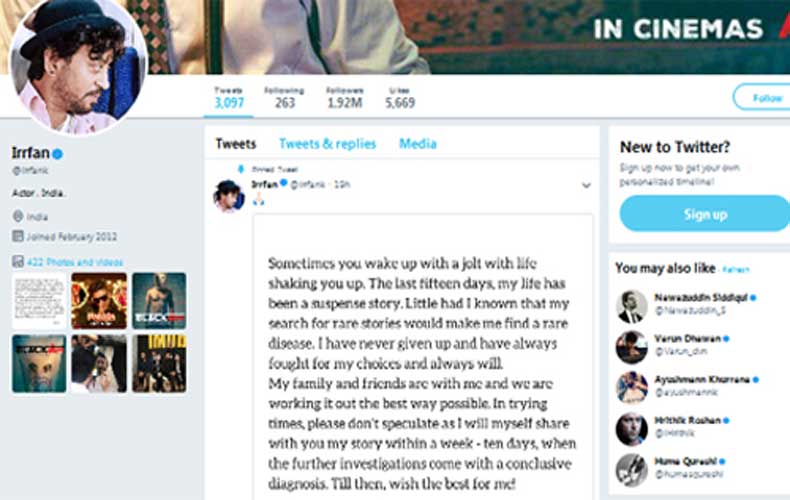The width and height of the screenshot is (790, 500).
Task: Click Irrfan's large profile picture
Action: 79,66
